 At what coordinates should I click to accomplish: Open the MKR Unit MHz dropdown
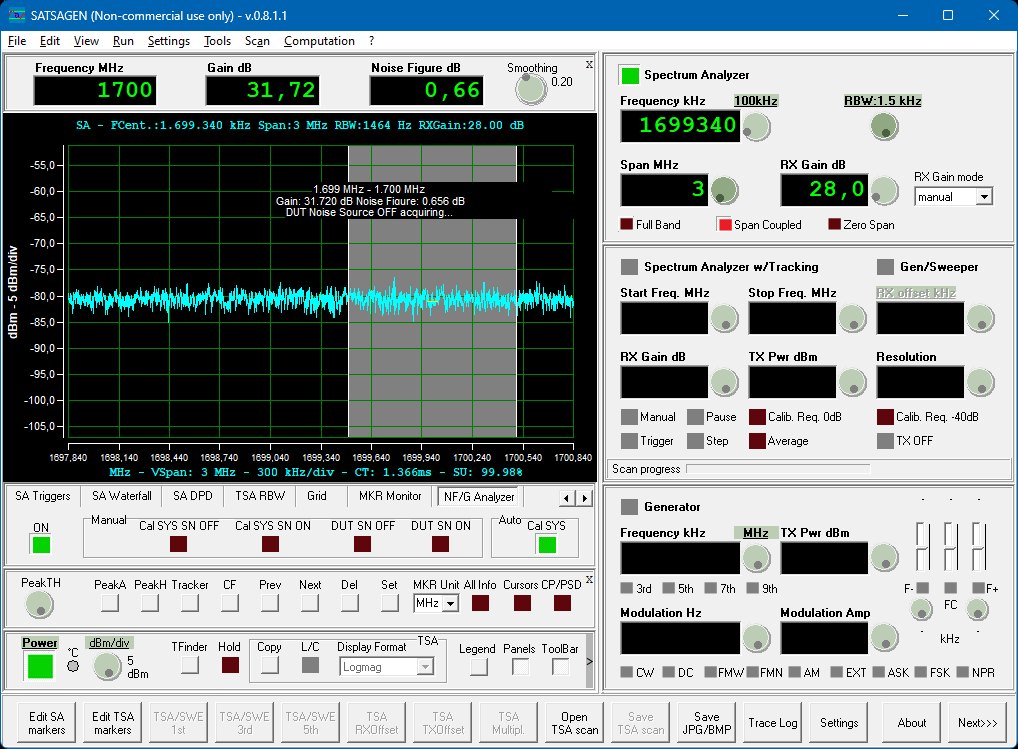pos(451,604)
